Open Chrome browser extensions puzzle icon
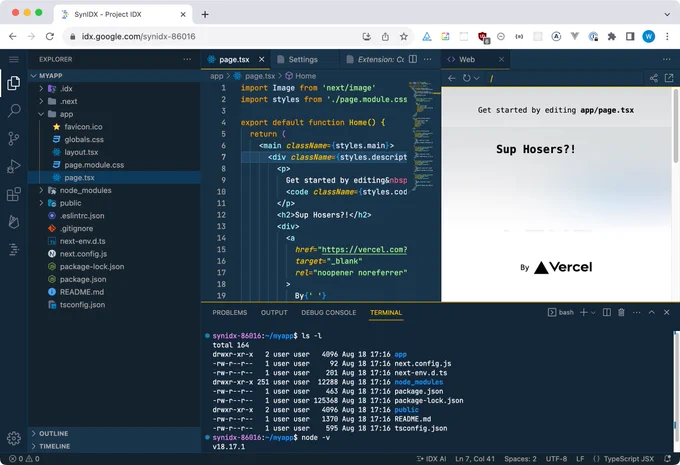 point(611,36)
